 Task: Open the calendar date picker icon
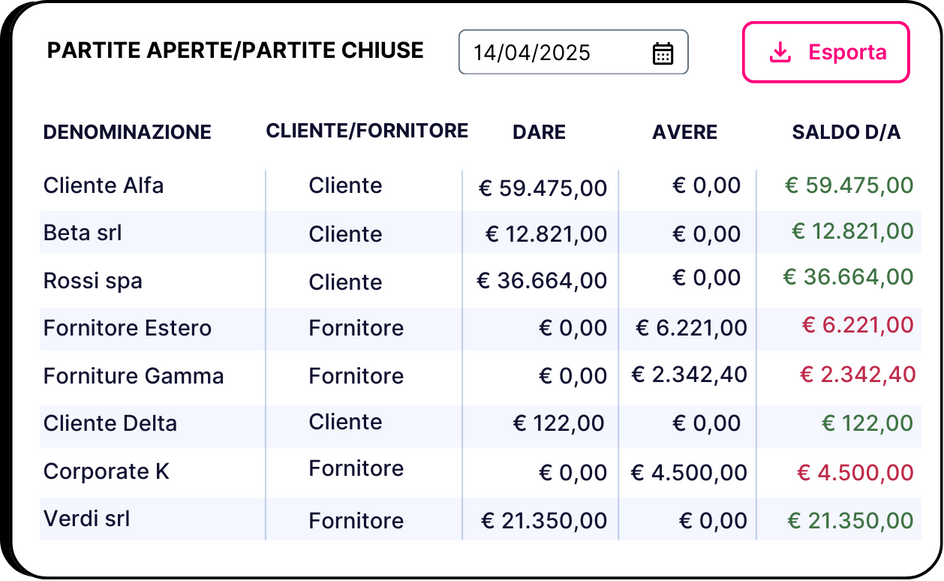click(662, 53)
